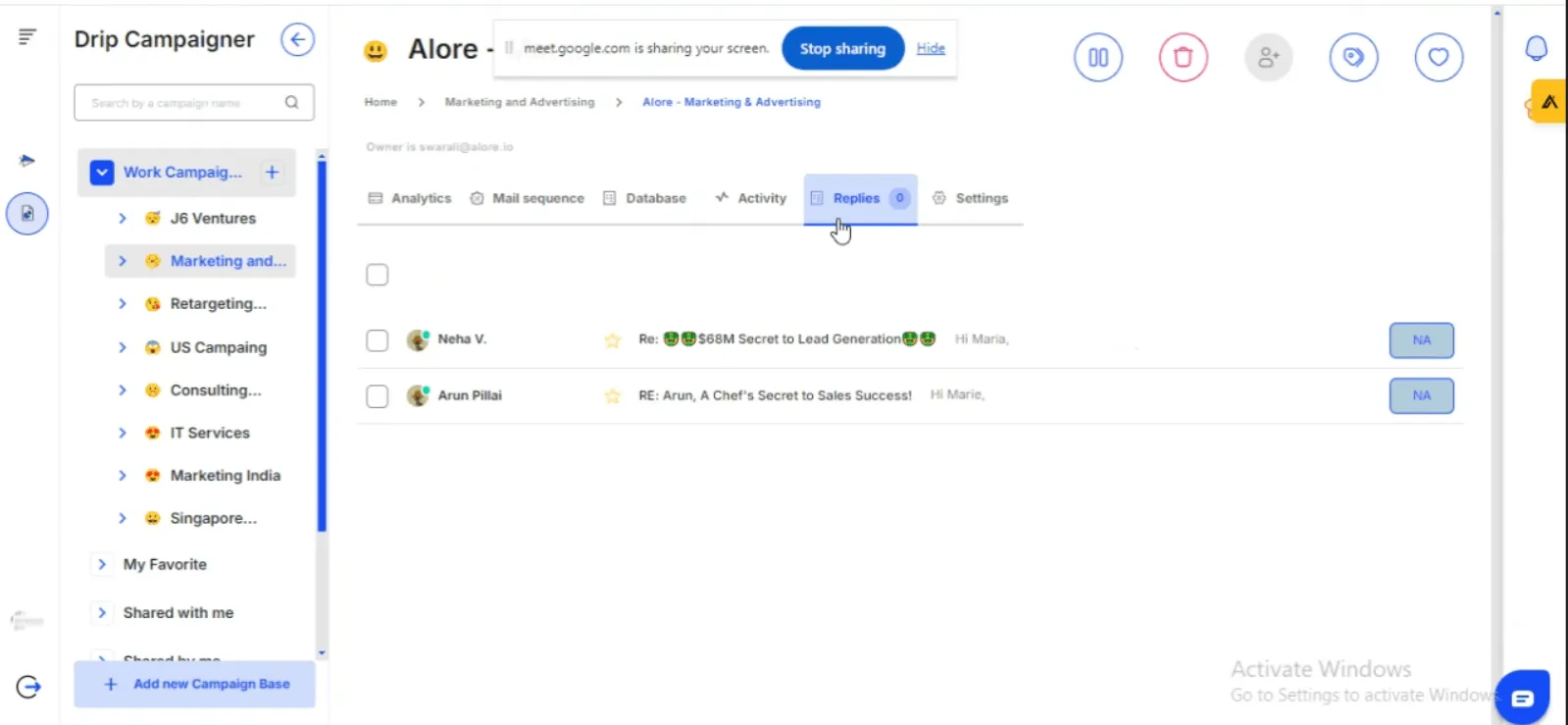The width and height of the screenshot is (1568, 725).
Task: Click Stop sharing button
Action: pos(842,49)
